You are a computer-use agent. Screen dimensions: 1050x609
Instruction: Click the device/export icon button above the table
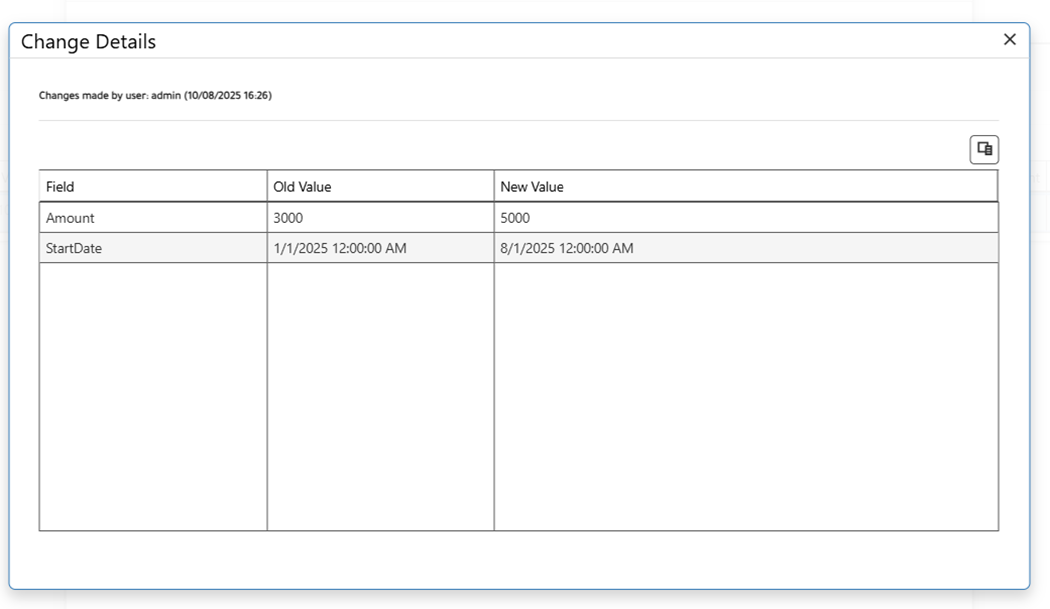(984, 150)
